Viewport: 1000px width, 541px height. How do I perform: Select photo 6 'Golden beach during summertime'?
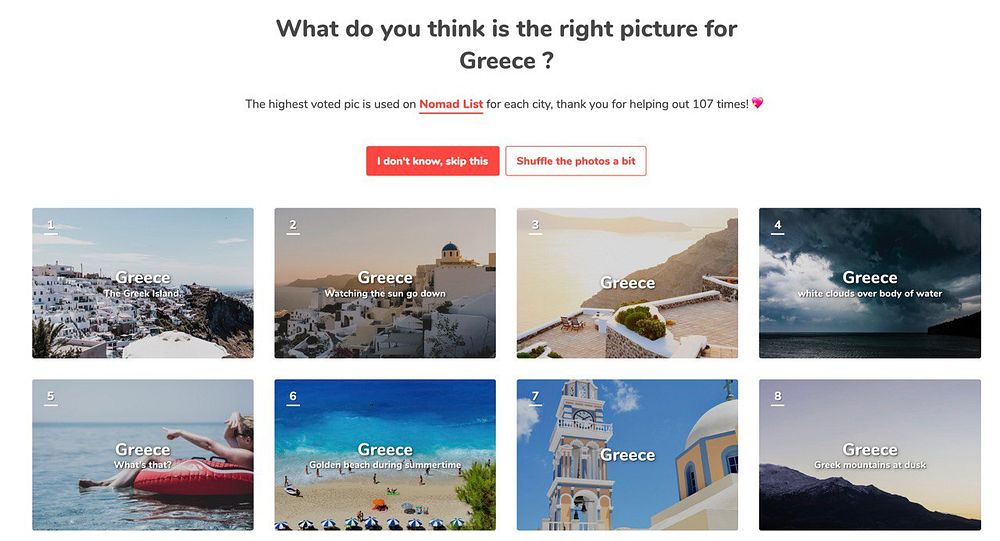(385, 455)
